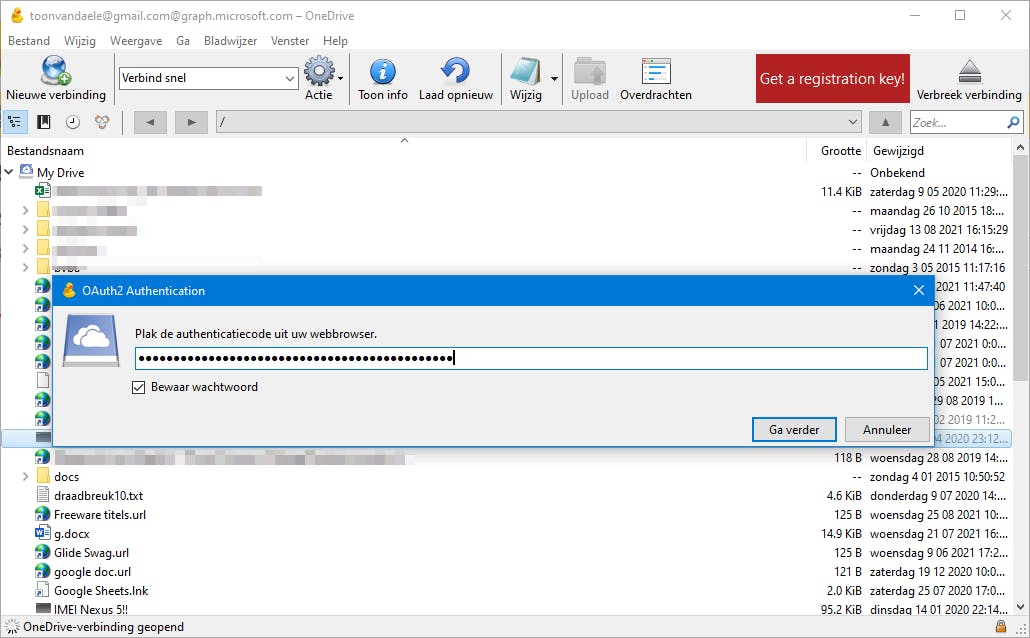
Task: Click the authentication code password field
Action: click(531, 358)
